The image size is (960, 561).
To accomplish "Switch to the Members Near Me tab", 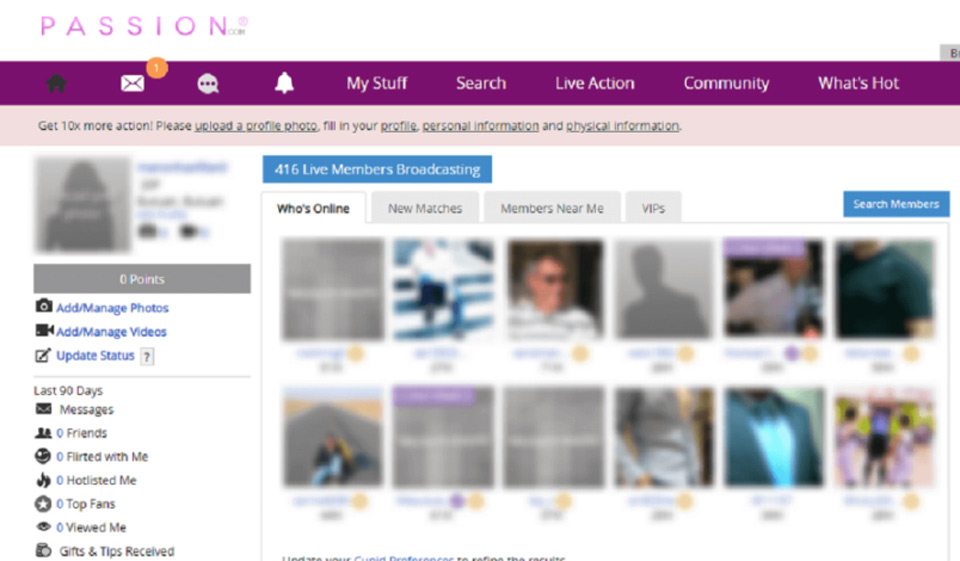I will pyautogui.click(x=552, y=209).
